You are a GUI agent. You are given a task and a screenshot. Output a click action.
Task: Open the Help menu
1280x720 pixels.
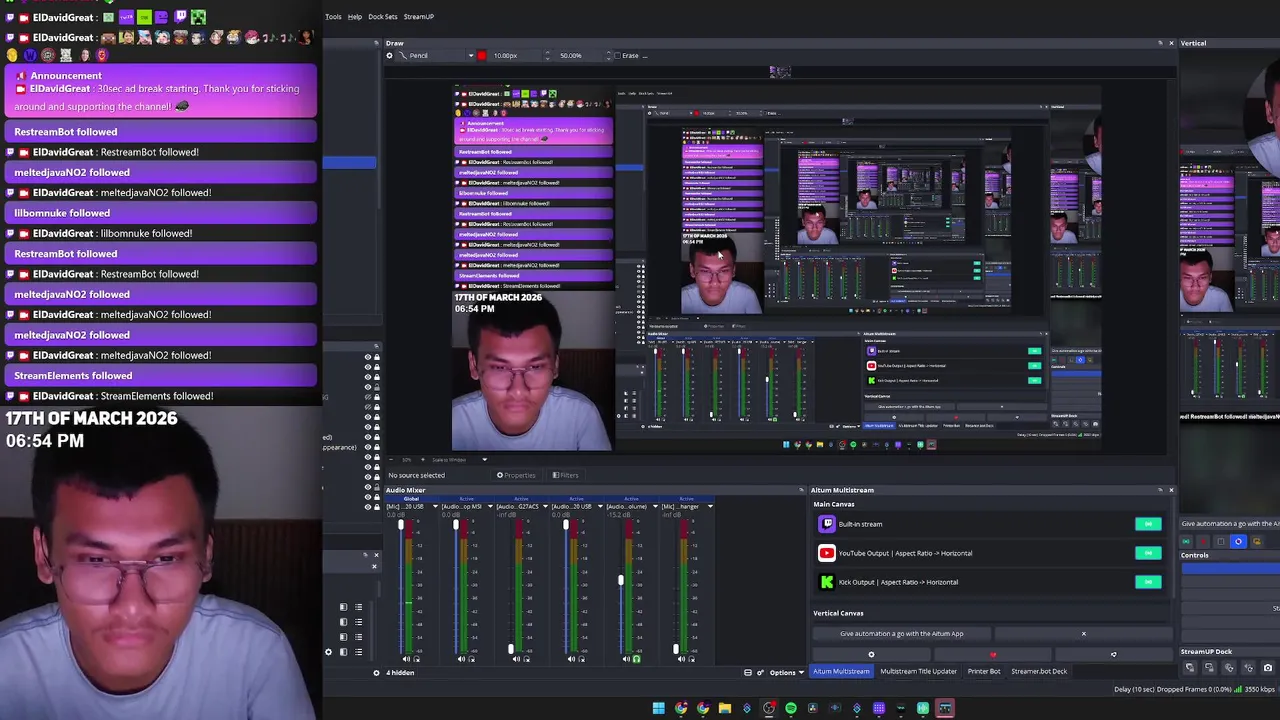[x=355, y=16]
